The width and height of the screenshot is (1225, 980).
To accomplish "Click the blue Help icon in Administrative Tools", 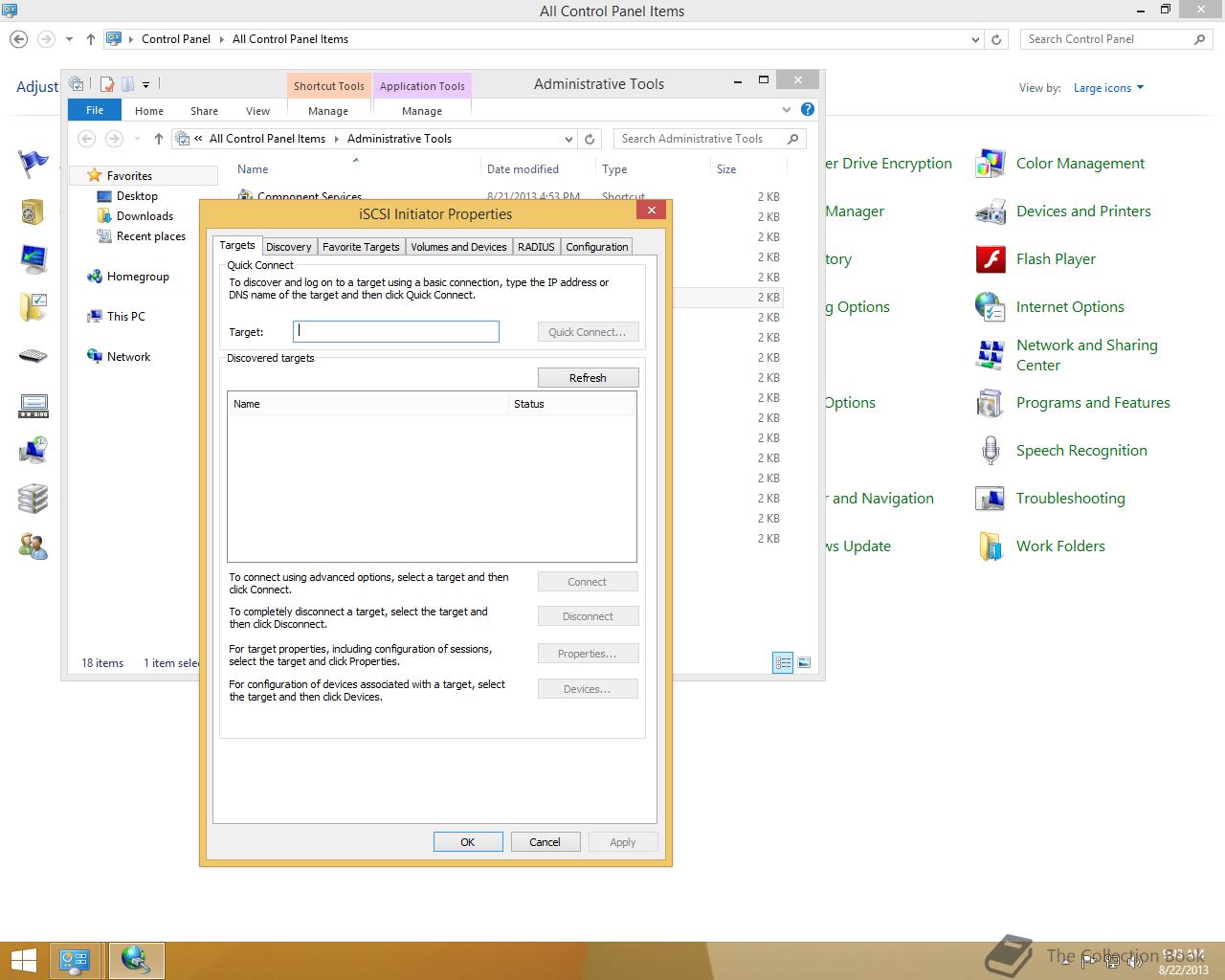I will [x=808, y=110].
